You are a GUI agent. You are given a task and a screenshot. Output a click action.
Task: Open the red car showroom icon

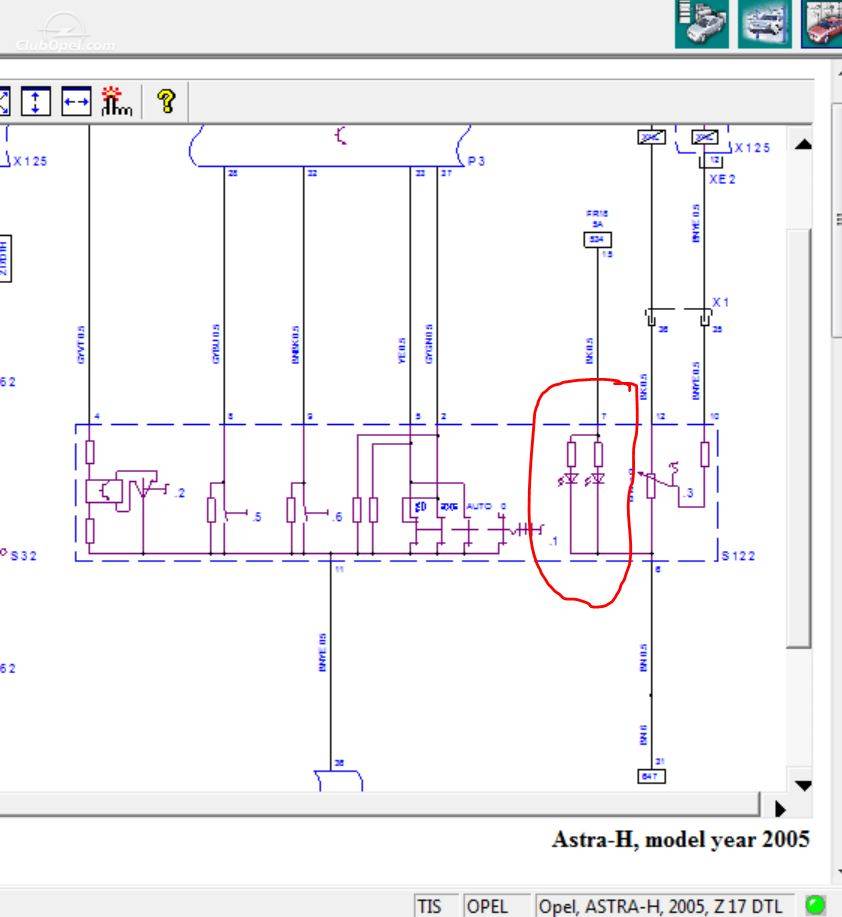(x=823, y=24)
